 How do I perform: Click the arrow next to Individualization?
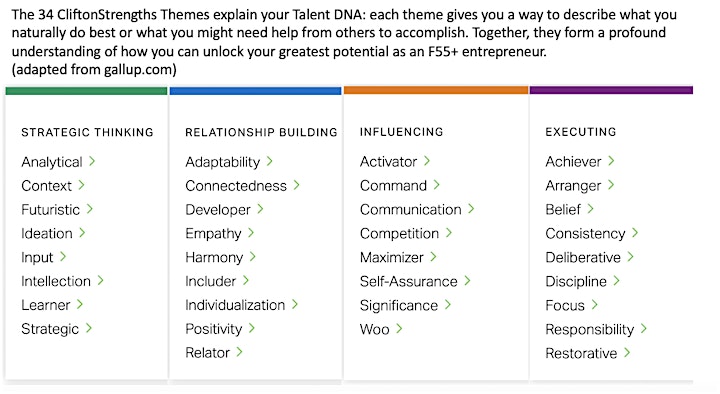pyautogui.click(x=295, y=304)
